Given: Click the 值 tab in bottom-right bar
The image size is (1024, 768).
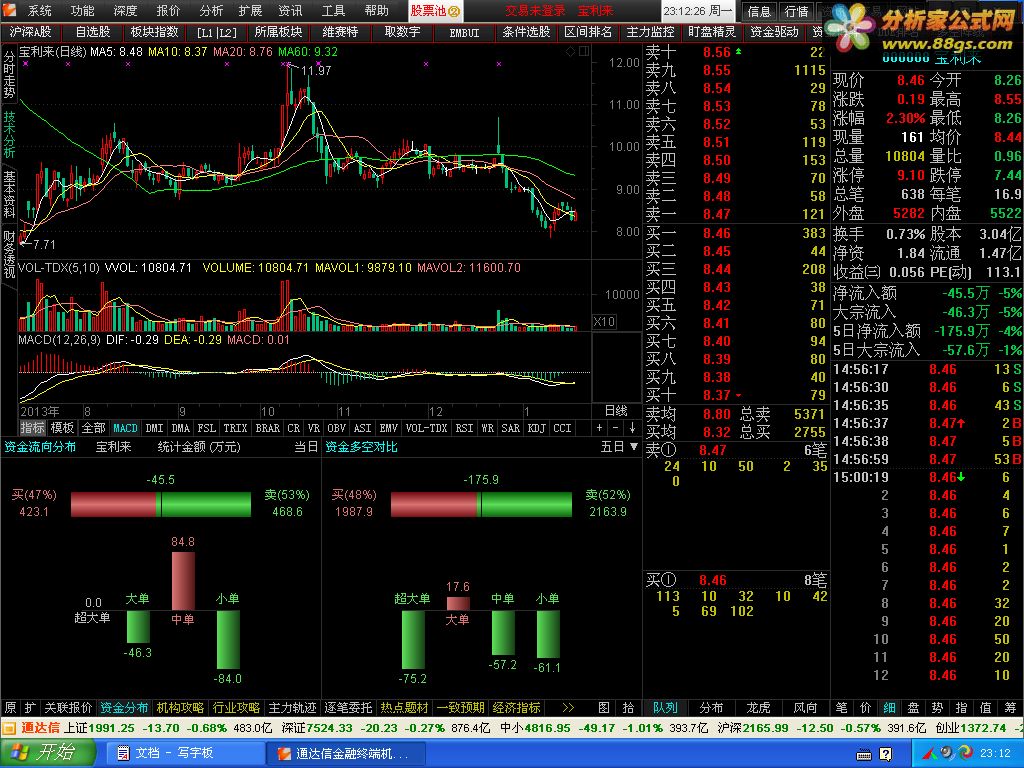Looking at the screenshot, I should [986, 707].
